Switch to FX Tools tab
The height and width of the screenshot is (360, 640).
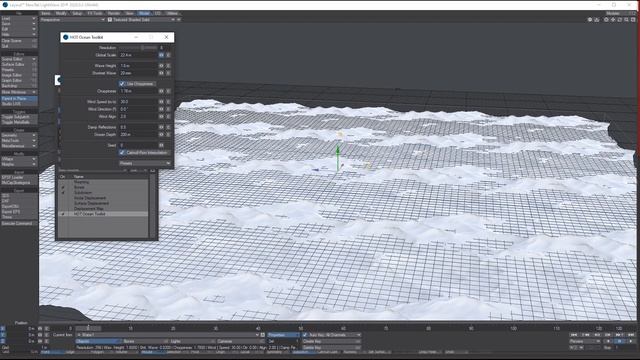click(x=95, y=13)
